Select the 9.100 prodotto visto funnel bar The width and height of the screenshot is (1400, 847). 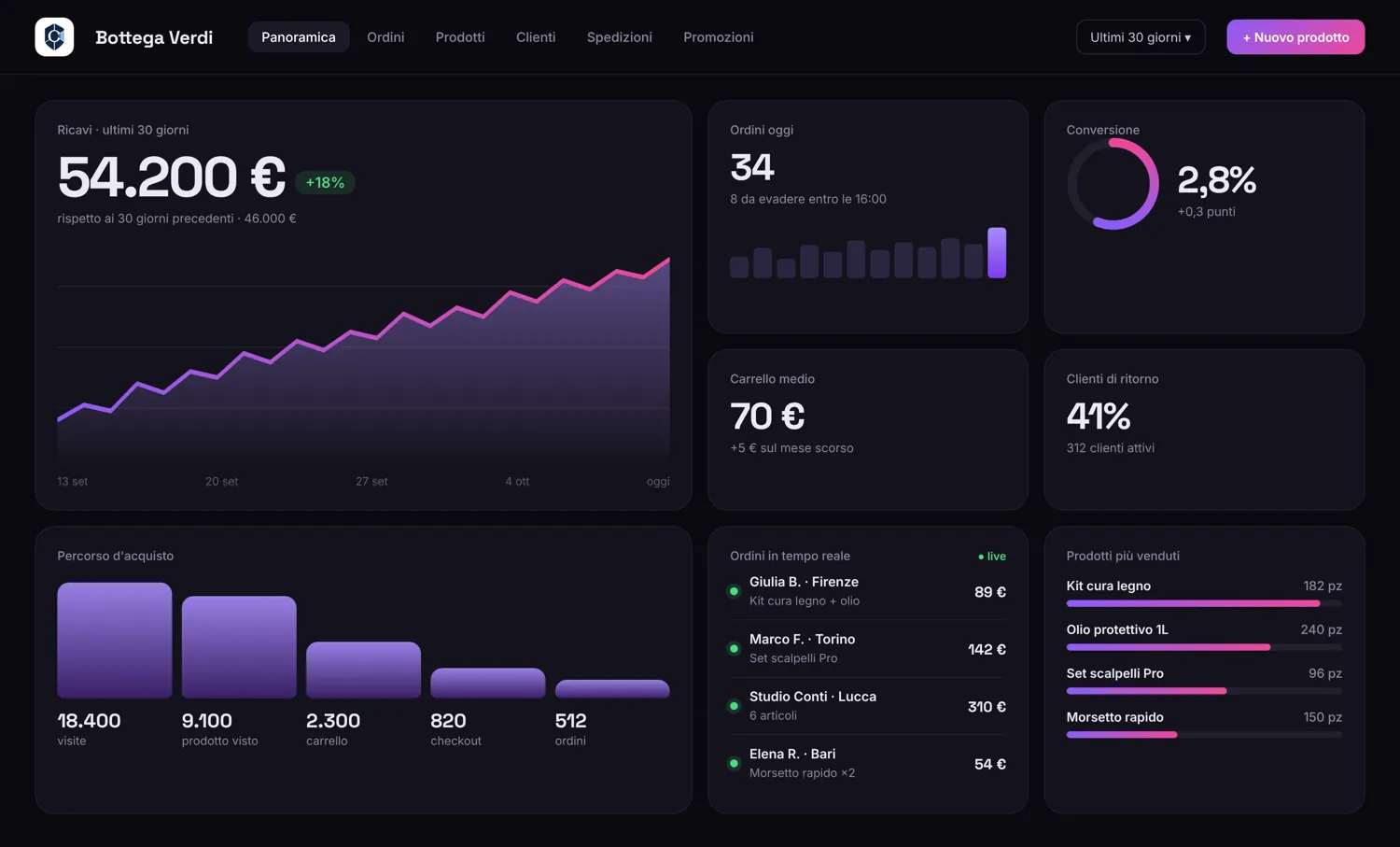239,647
